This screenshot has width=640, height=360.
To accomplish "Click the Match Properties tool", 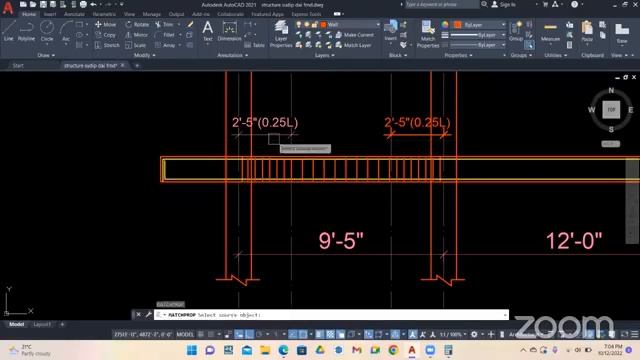I will pyautogui.click(x=428, y=34).
